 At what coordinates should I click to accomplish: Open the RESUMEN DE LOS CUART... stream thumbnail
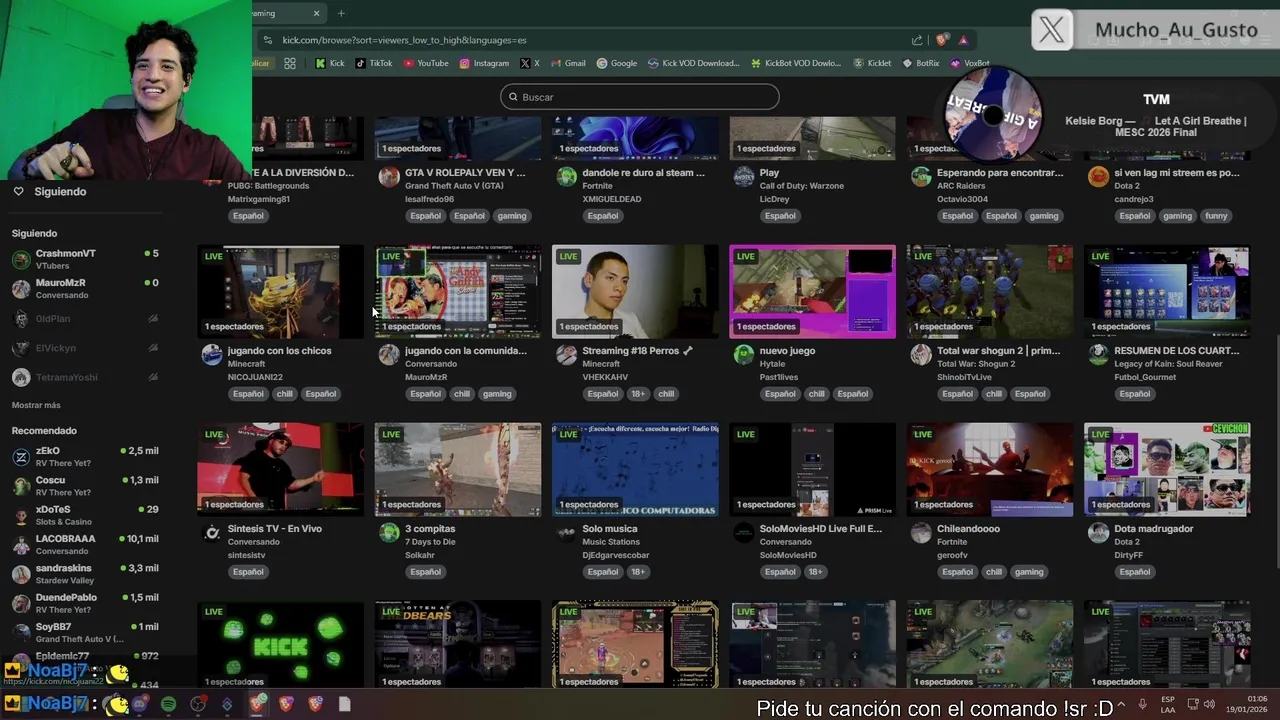(1167, 291)
